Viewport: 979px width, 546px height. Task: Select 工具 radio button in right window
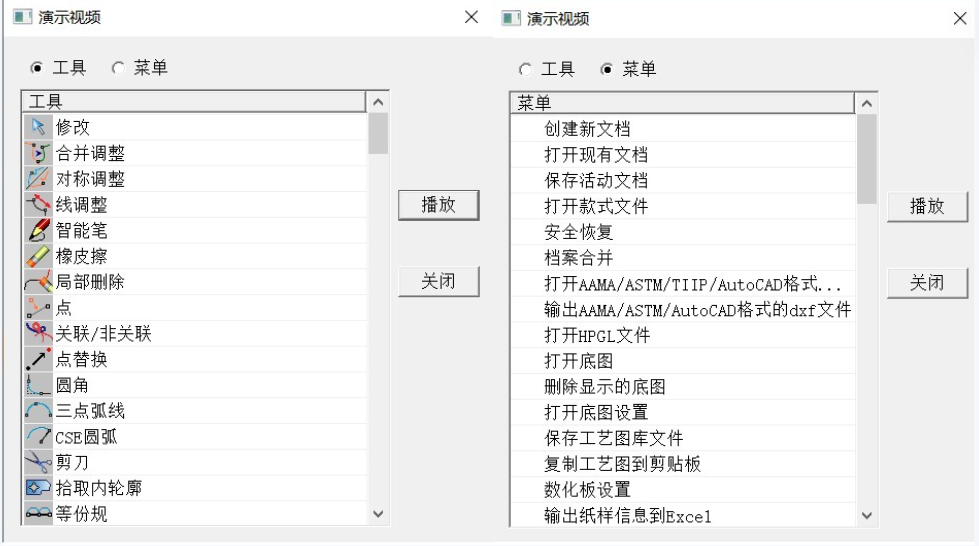[525, 69]
